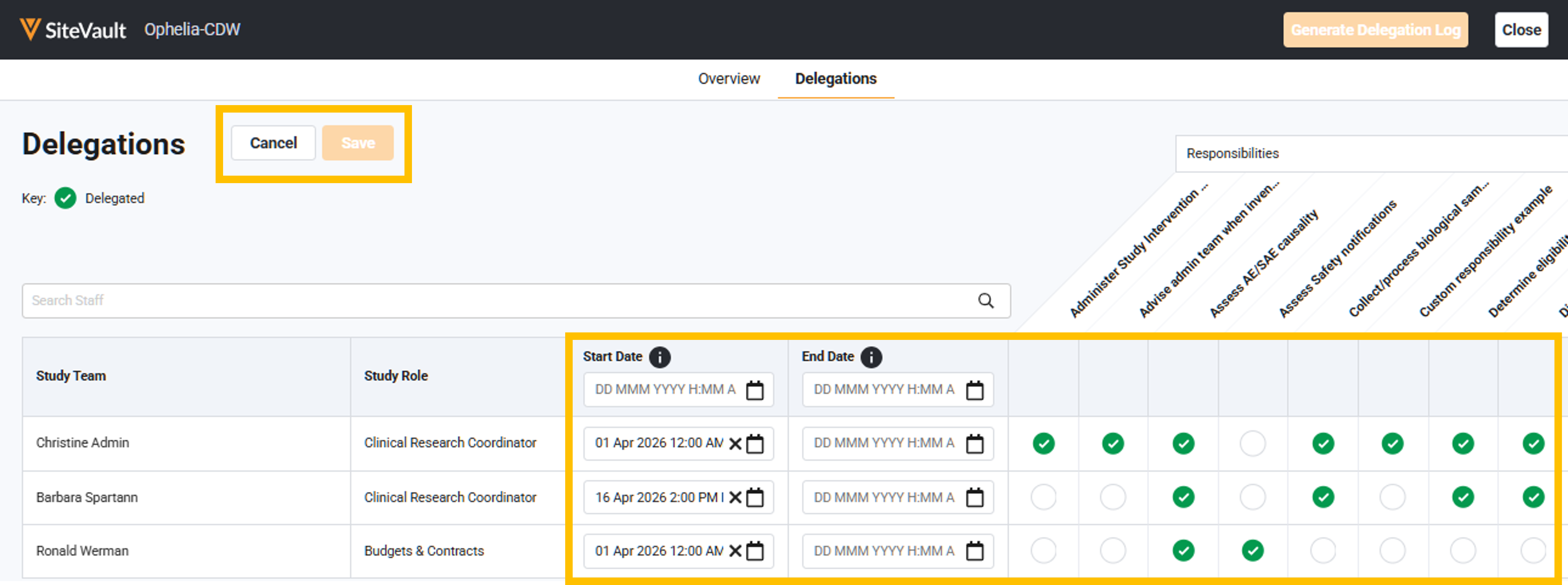Click Ophelia-CDW study name

(192, 29)
